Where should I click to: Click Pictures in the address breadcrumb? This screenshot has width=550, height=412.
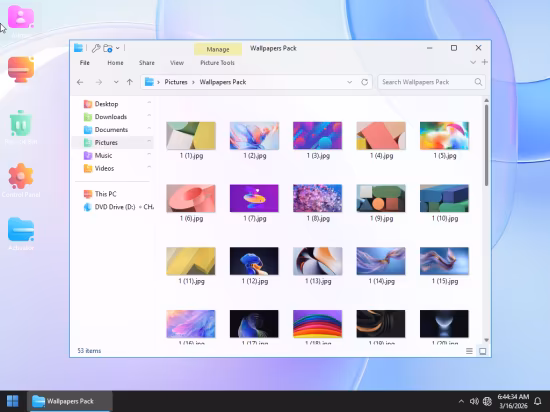176,82
